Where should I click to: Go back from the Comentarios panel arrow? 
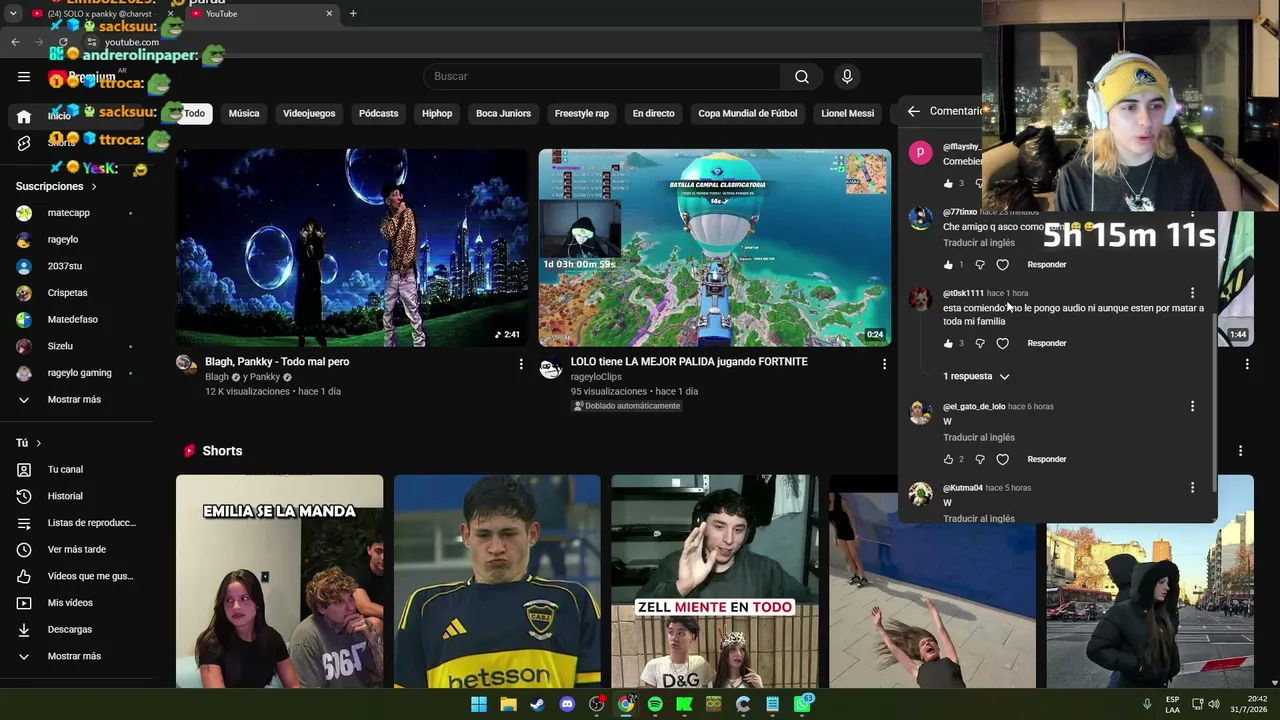click(913, 111)
